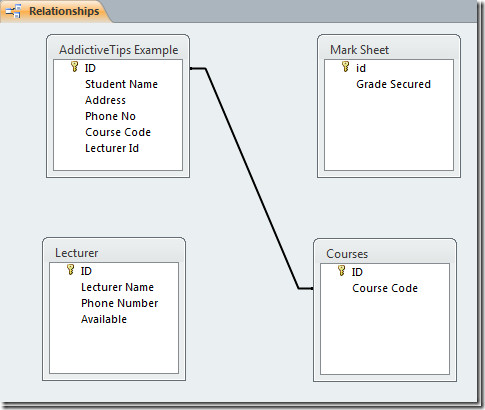
Task: Select Course Code field in AddictiveTips Example
Action: (118, 132)
